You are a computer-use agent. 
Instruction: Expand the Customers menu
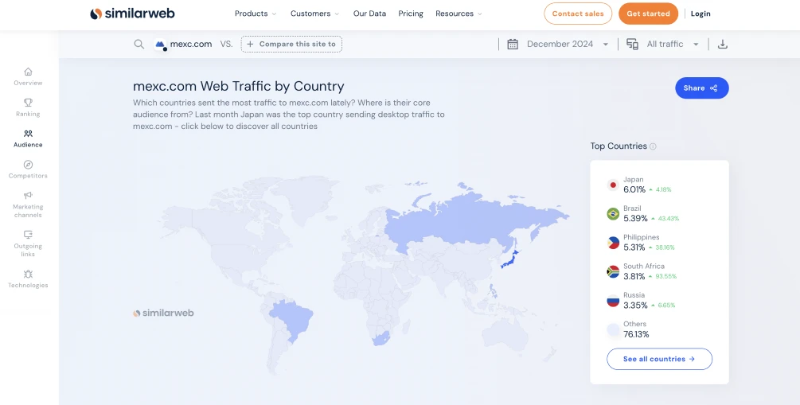point(315,14)
